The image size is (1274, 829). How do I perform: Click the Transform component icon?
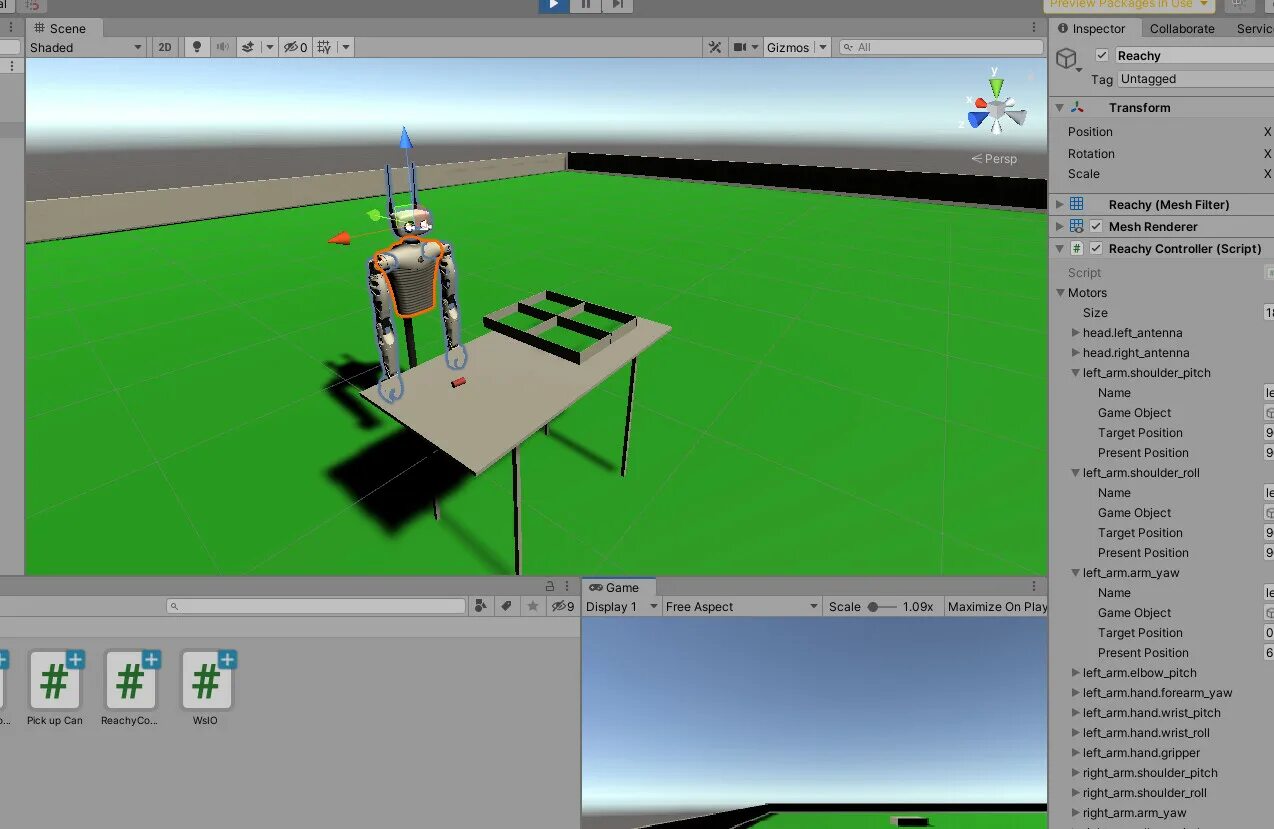click(x=1077, y=107)
